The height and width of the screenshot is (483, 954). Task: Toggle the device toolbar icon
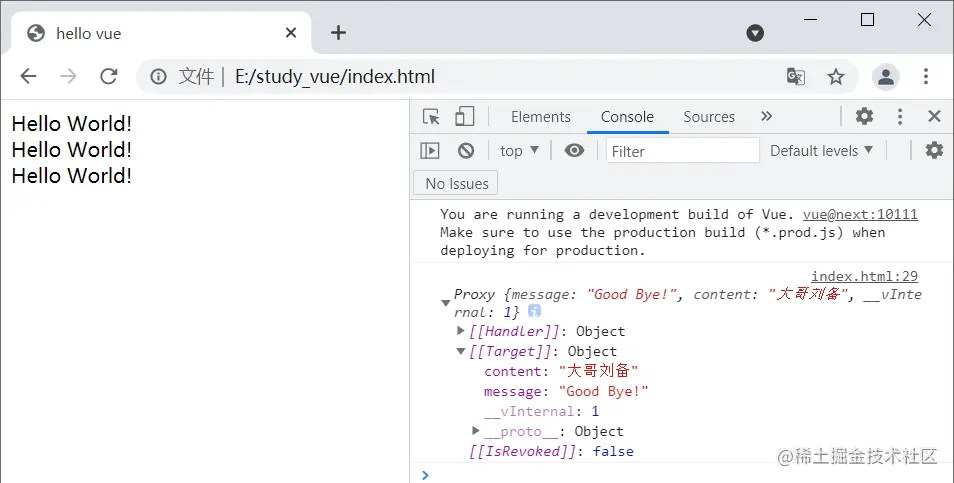(464, 116)
